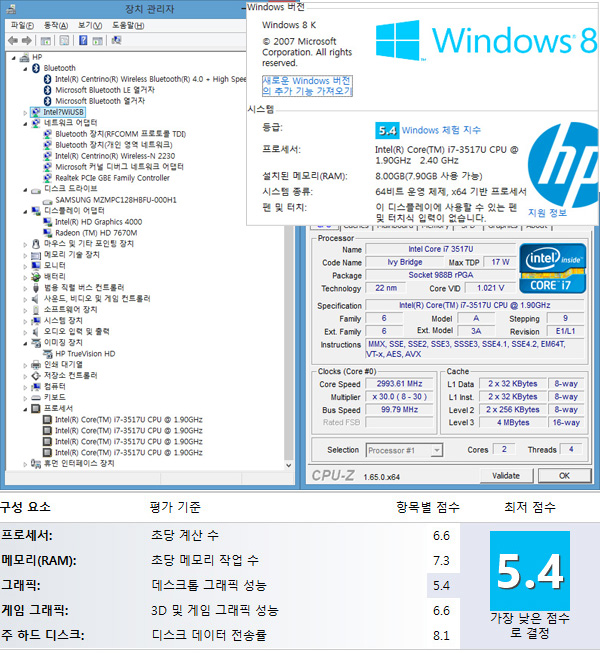Click the 인쇄 대기열 printer icon

click(x=36, y=365)
